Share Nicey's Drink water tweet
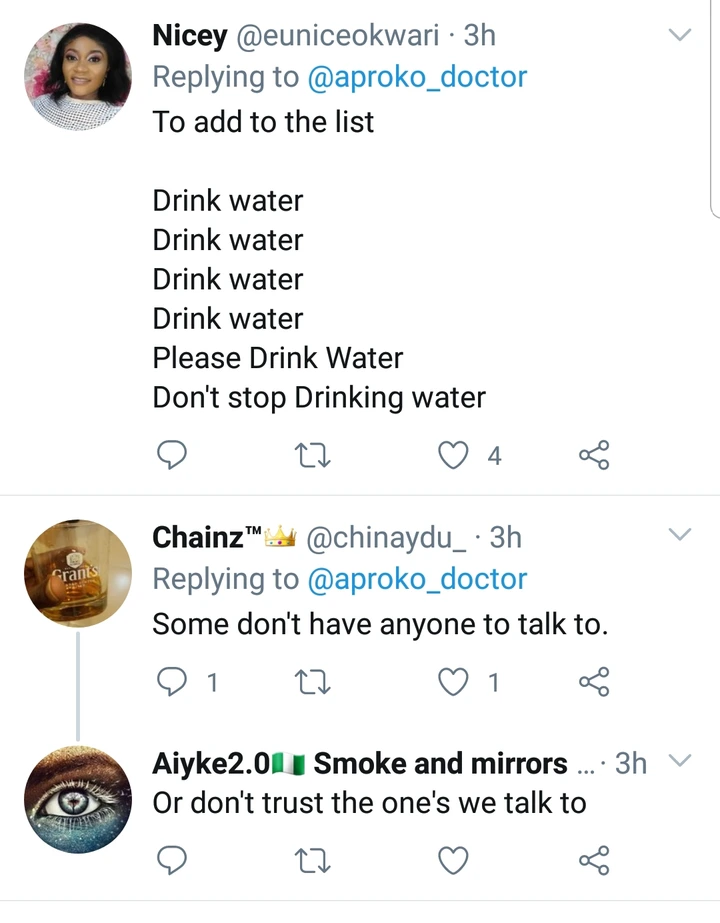720x923 pixels. (594, 456)
